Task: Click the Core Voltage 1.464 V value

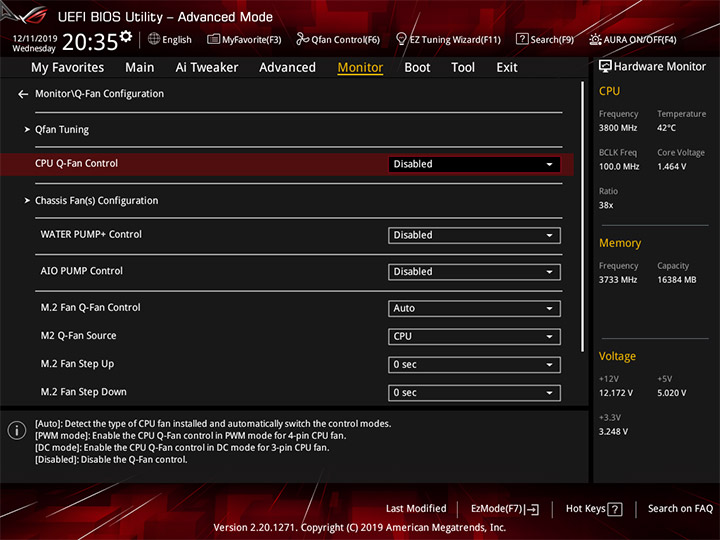Action: coord(672,167)
